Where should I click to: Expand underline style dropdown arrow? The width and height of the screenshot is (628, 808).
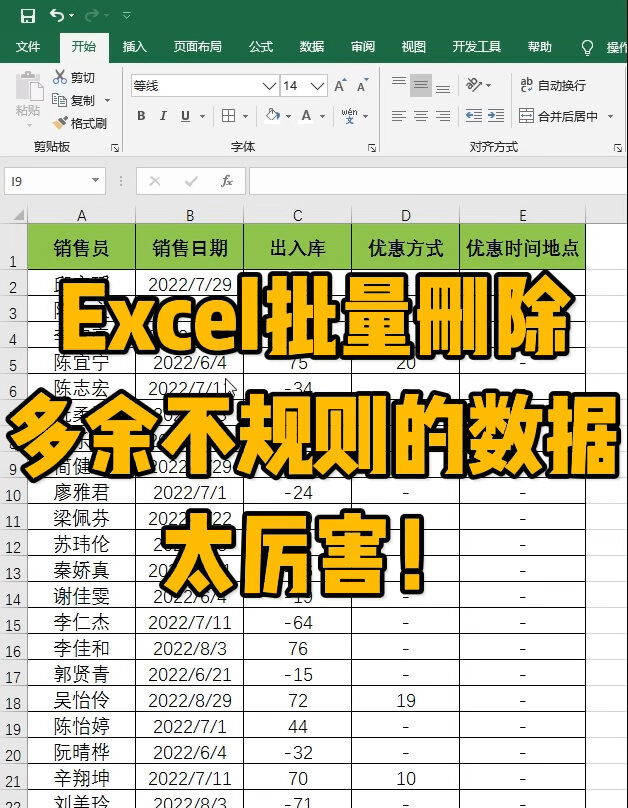pyautogui.click(x=202, y=116)
